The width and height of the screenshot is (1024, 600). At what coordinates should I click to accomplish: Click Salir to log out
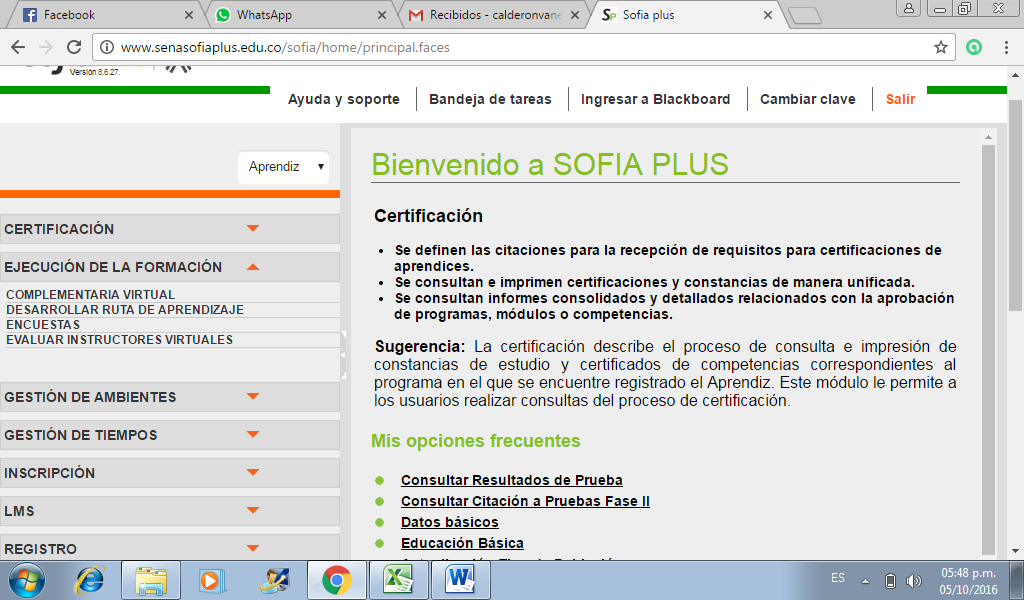point(899,99)
